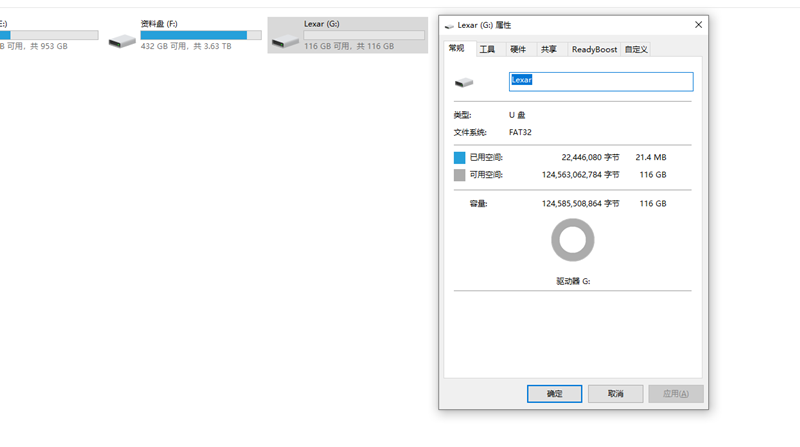Click the drive name field containing Lexar
Image resolution: width=800 pixels, height=447 pixels.
click(x=601, y=82)
